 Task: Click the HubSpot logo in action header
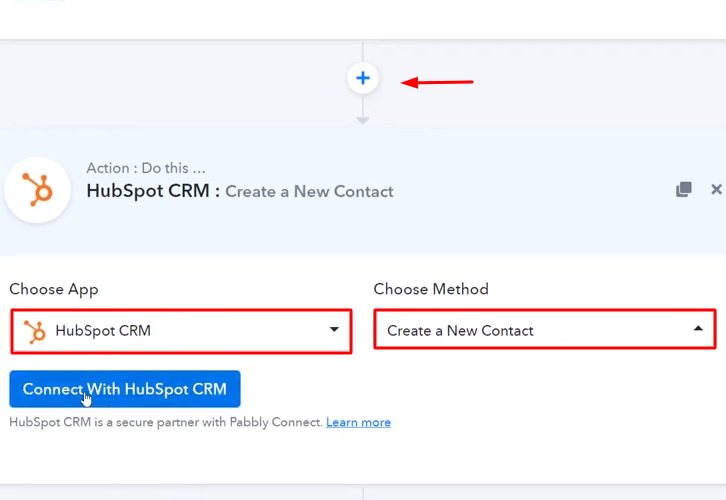(38, 190)
